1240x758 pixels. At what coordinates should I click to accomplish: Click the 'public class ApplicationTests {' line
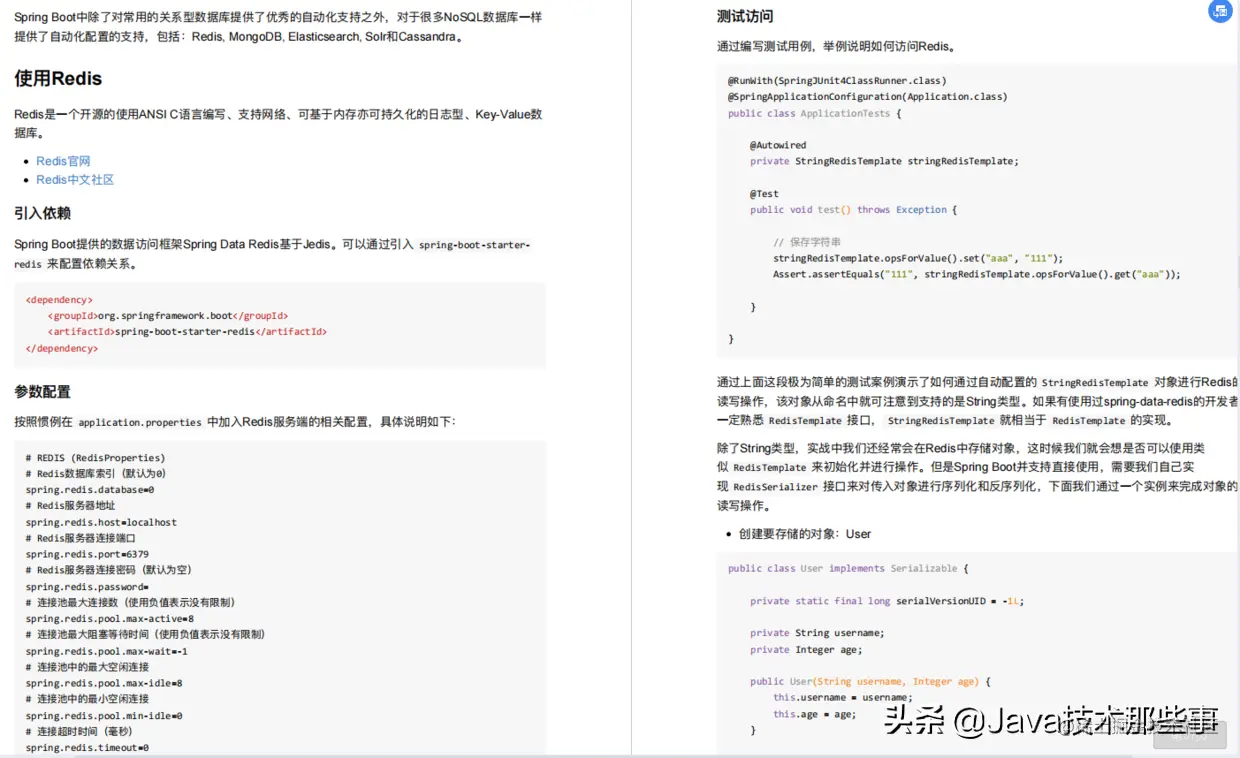pyautogui.click(x=815, y=113)
